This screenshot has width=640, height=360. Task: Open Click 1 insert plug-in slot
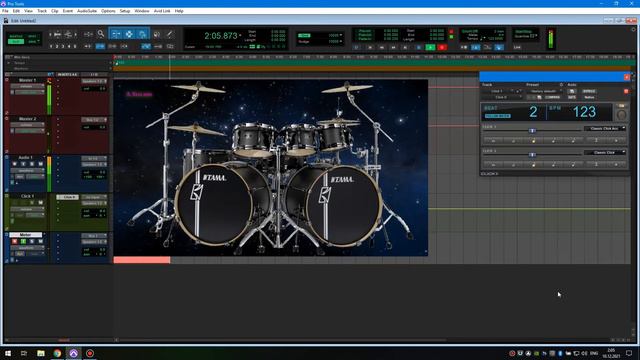pos(67,197)
